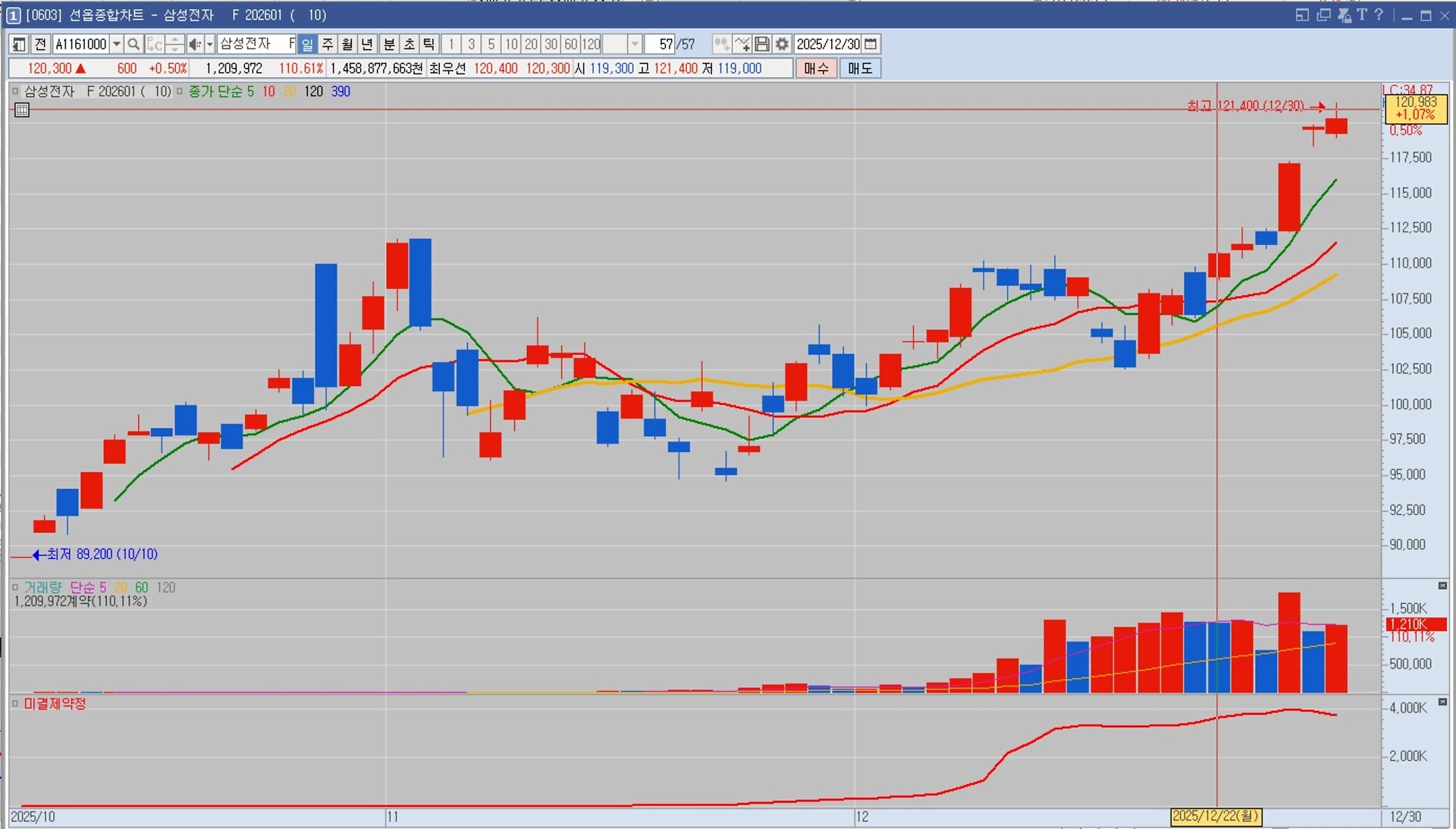This screenshot has height=829, width=1456.
Task: Toggle the 삼성전자 price series checkbox
Action: (x=15, y=91)
